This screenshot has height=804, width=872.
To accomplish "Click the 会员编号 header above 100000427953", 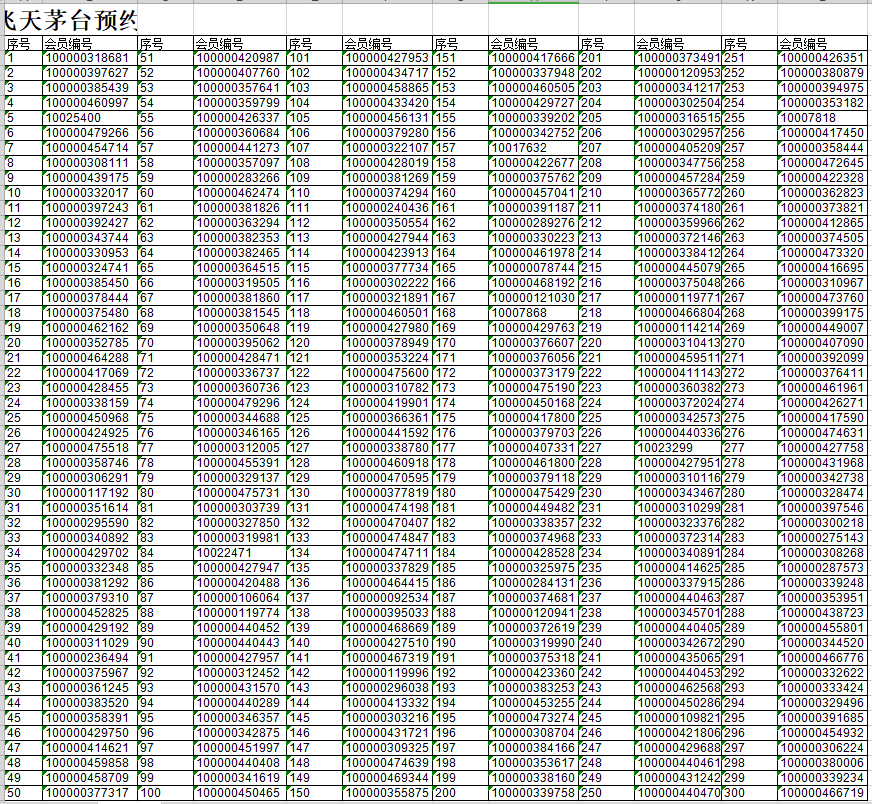I will click(388, 44).
